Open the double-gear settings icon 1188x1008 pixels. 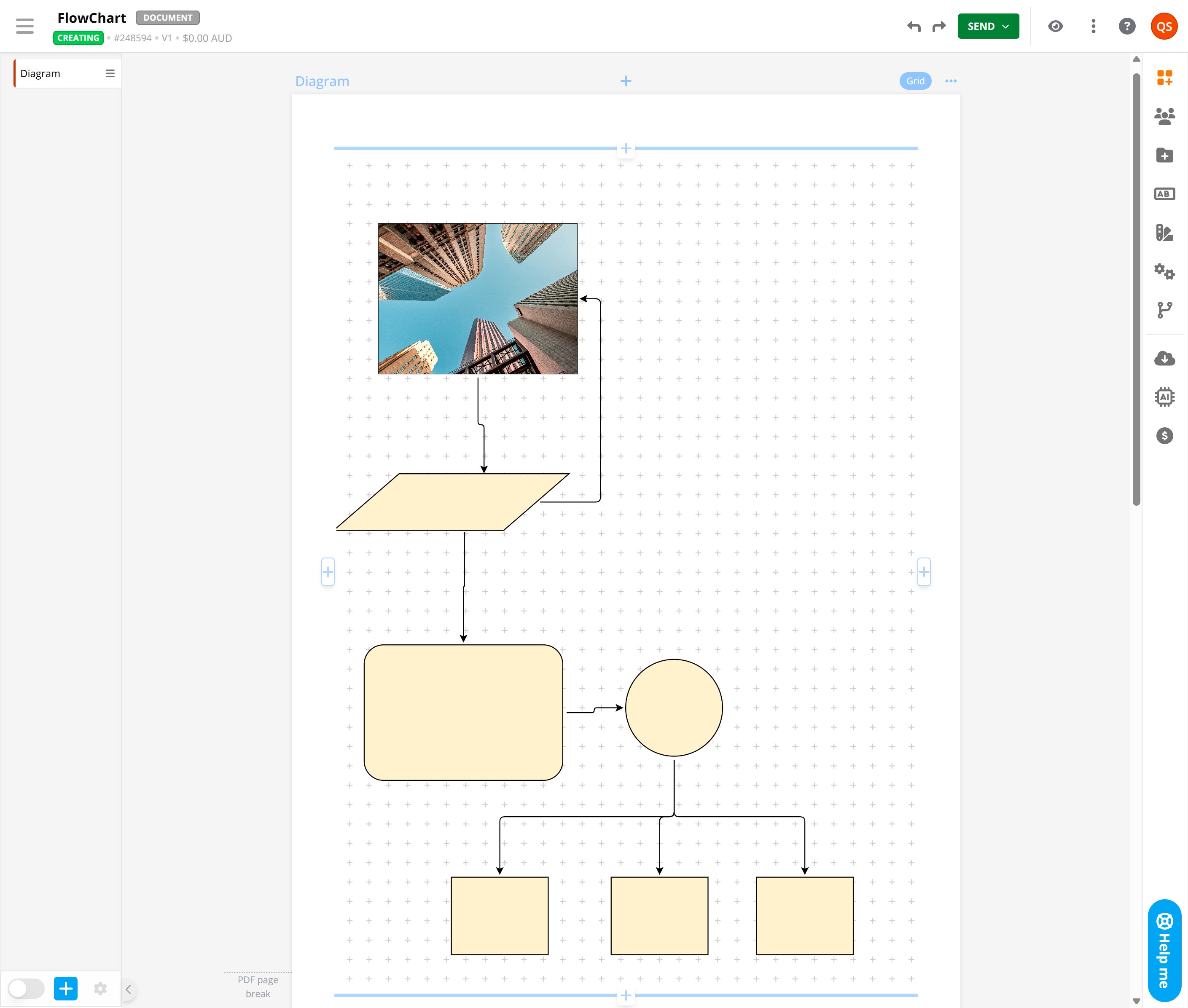coord(1164,271)
